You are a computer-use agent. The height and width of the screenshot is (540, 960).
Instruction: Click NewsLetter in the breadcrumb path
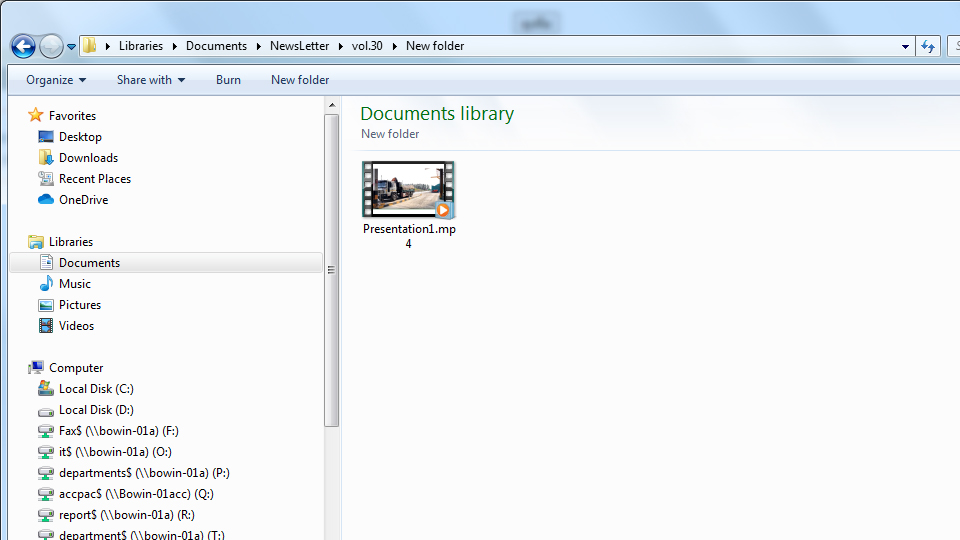tap(300, 46)
